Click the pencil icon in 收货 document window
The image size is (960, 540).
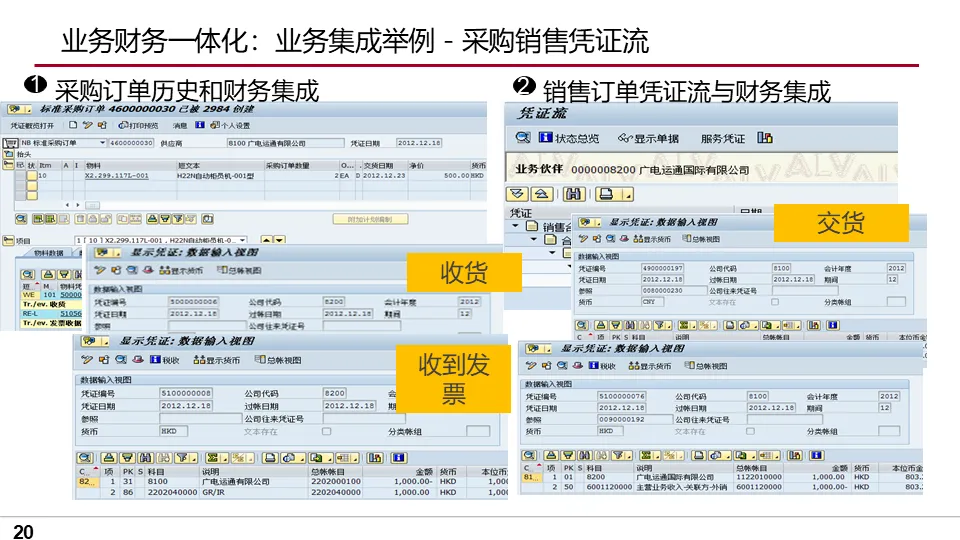point(99,270)
